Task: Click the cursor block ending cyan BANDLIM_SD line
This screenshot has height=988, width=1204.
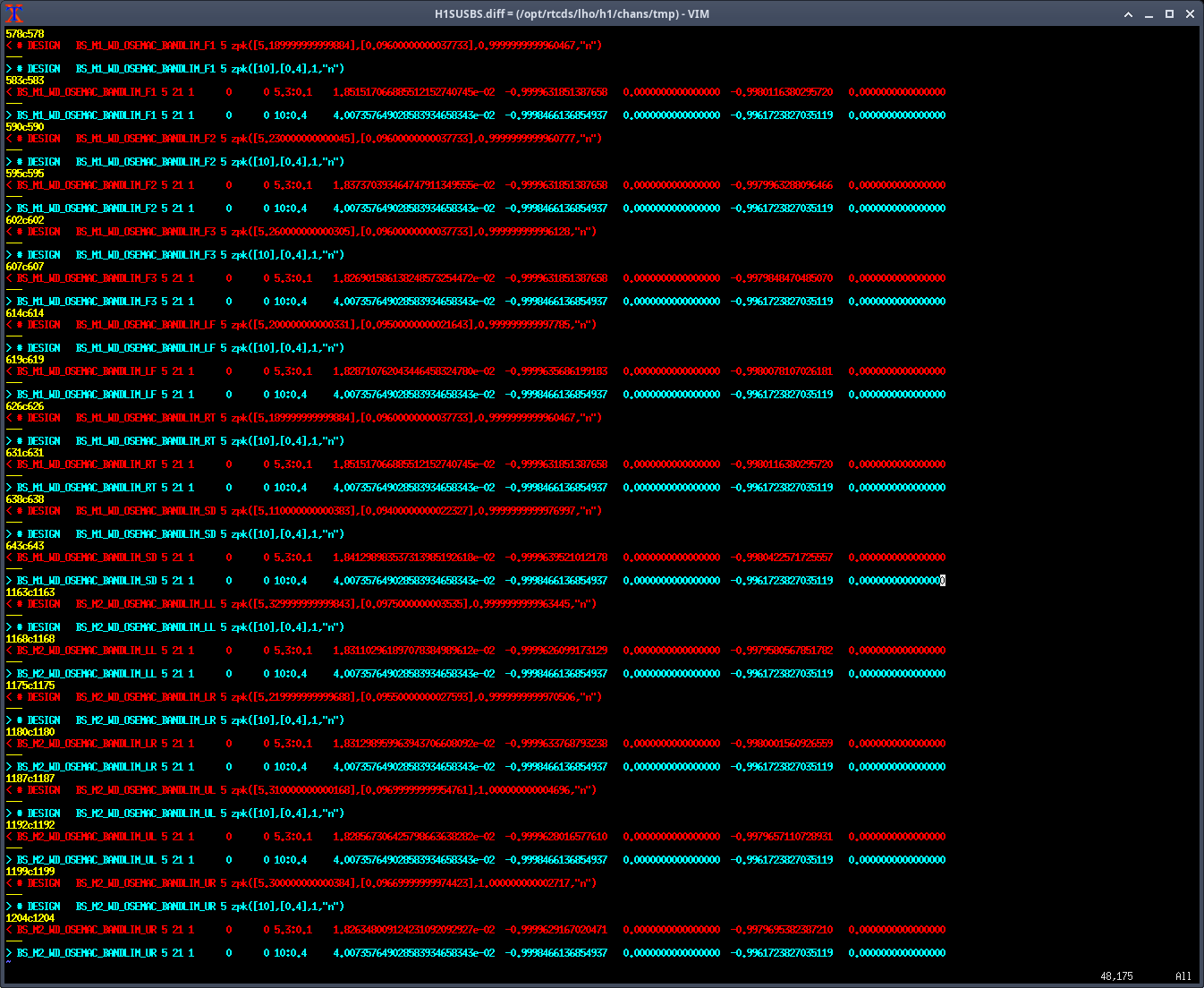Action: click(943, 581)
